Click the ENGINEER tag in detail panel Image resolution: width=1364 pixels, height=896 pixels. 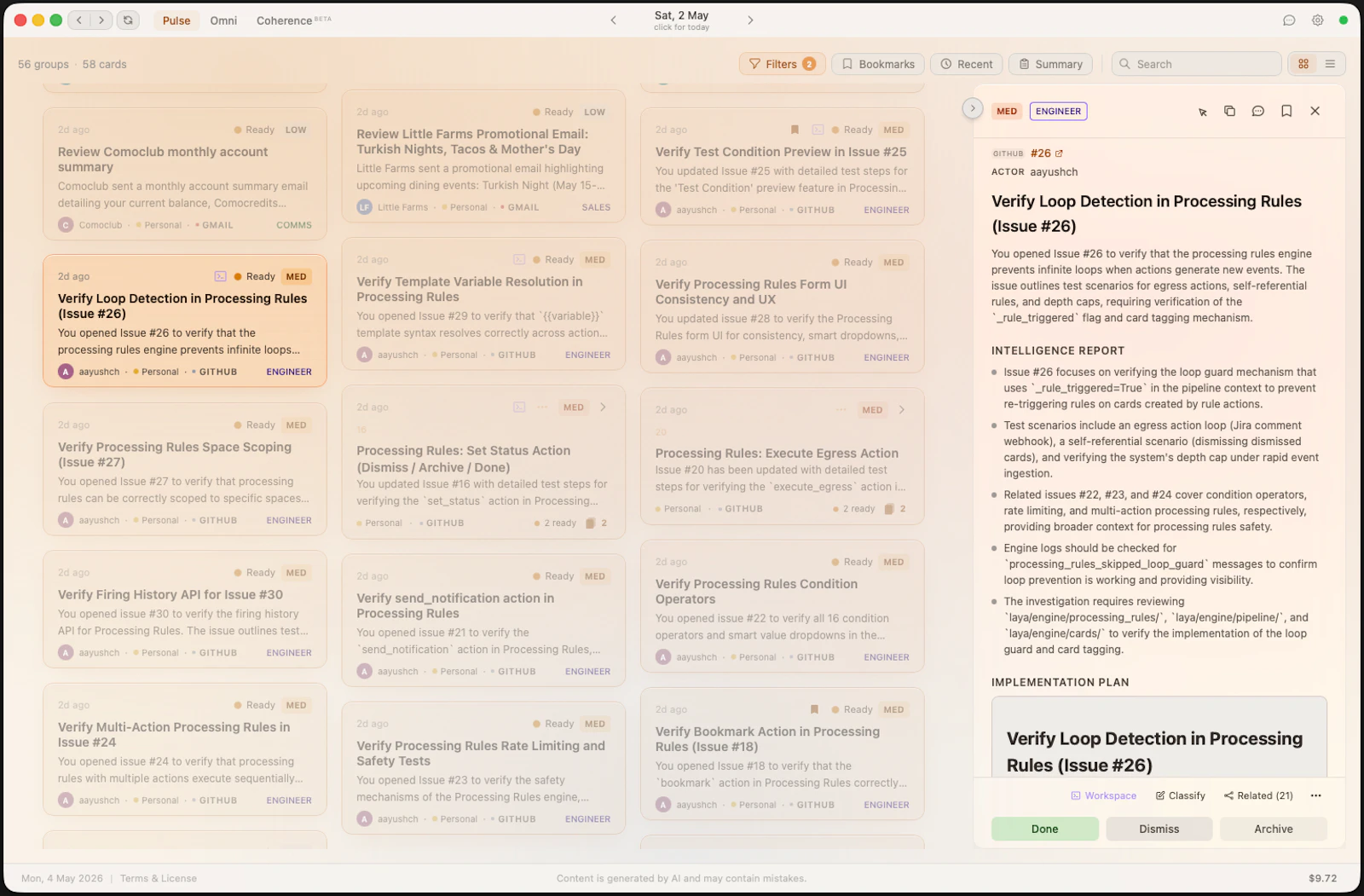(x=1058, y=111)
